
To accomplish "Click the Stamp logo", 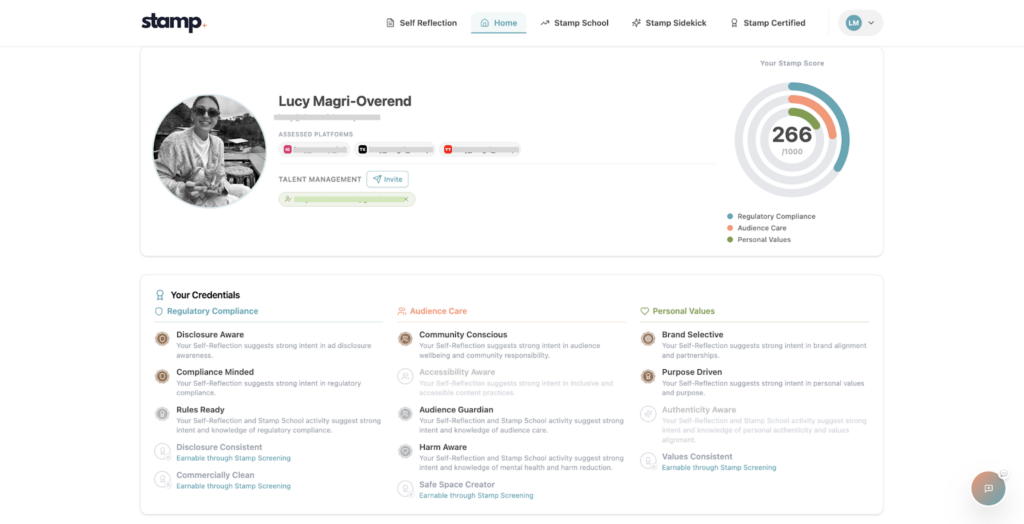I will [x=174, y=22].
